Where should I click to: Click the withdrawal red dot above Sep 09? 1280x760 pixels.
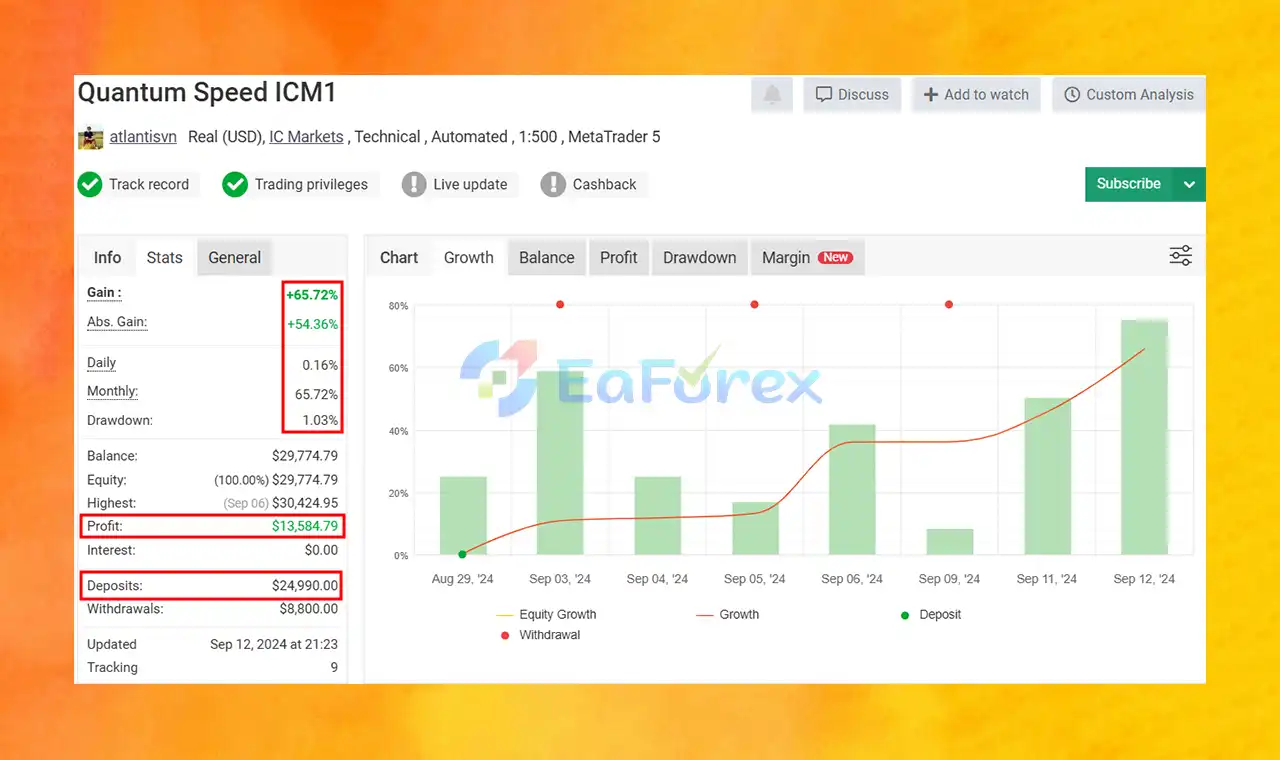949,304
